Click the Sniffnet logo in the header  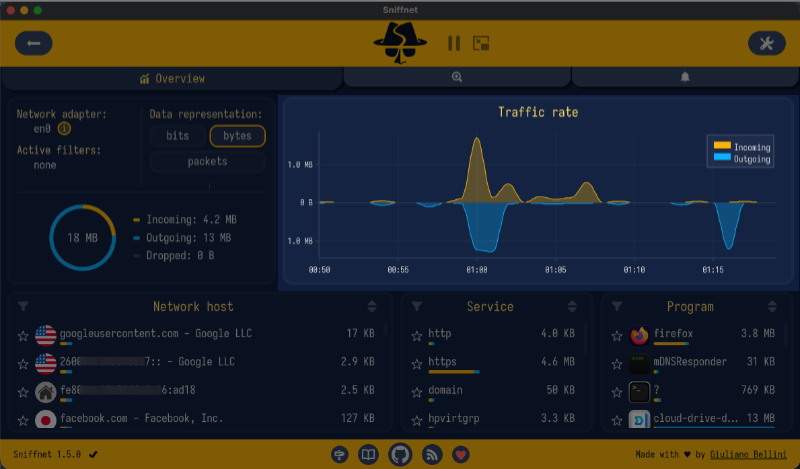400,43
